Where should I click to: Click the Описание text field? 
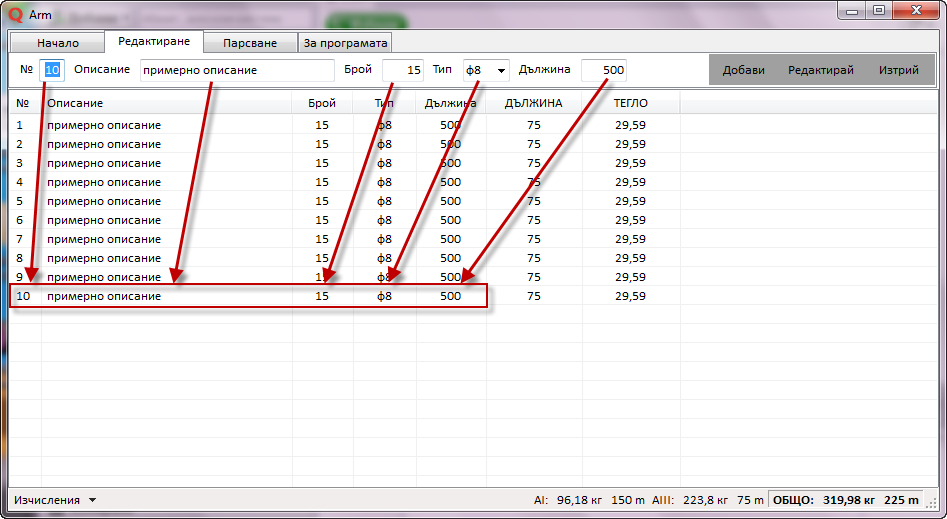coord(237,70)
